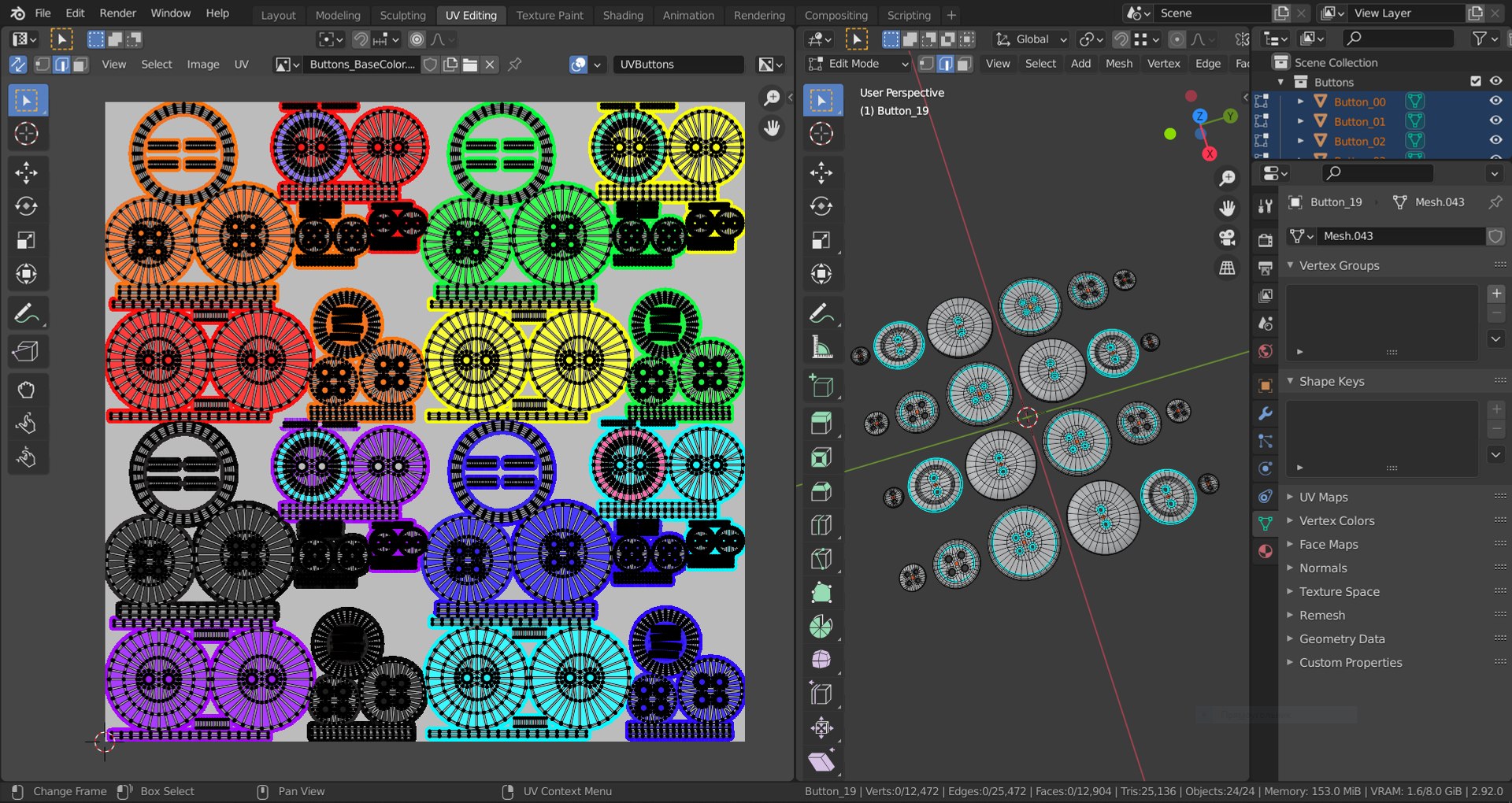Image resolution: width=1512 pixels, height=803 pixels.
Task: Expand the Normals panel
Action: click(1322, 568)
